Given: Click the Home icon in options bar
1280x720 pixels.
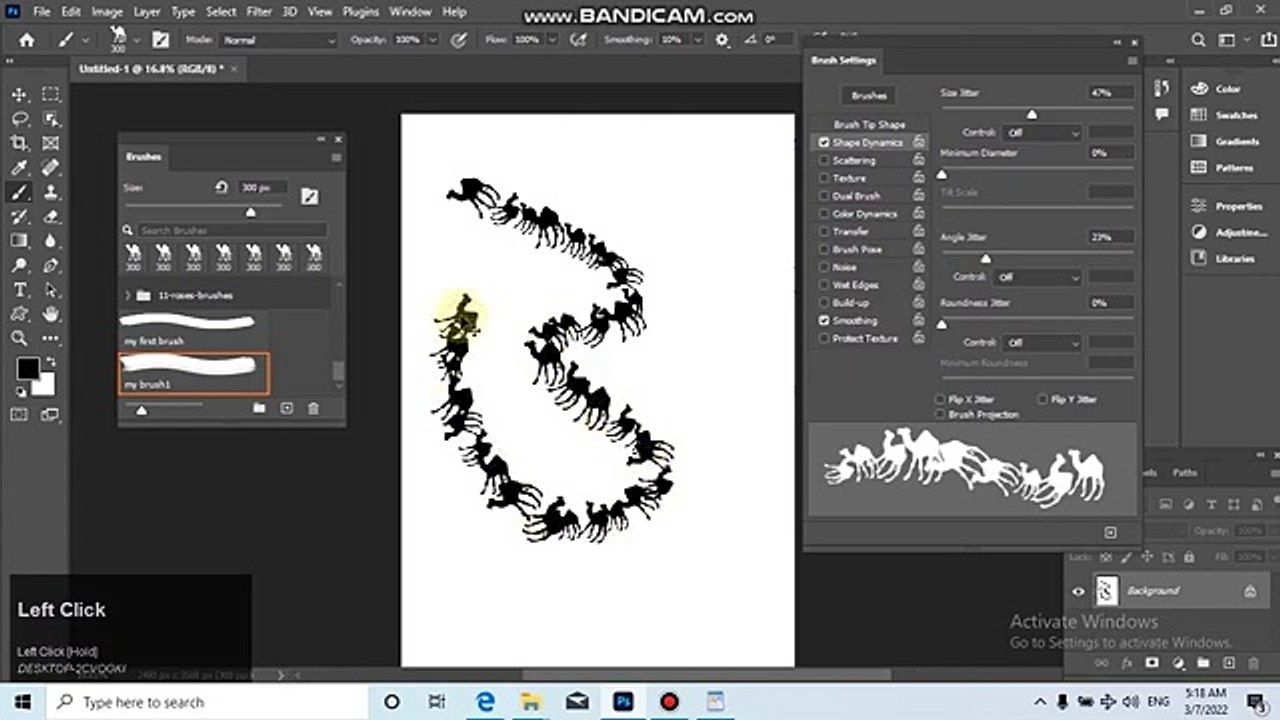Looking at the screenshot, I should click(x=27, y=40).
